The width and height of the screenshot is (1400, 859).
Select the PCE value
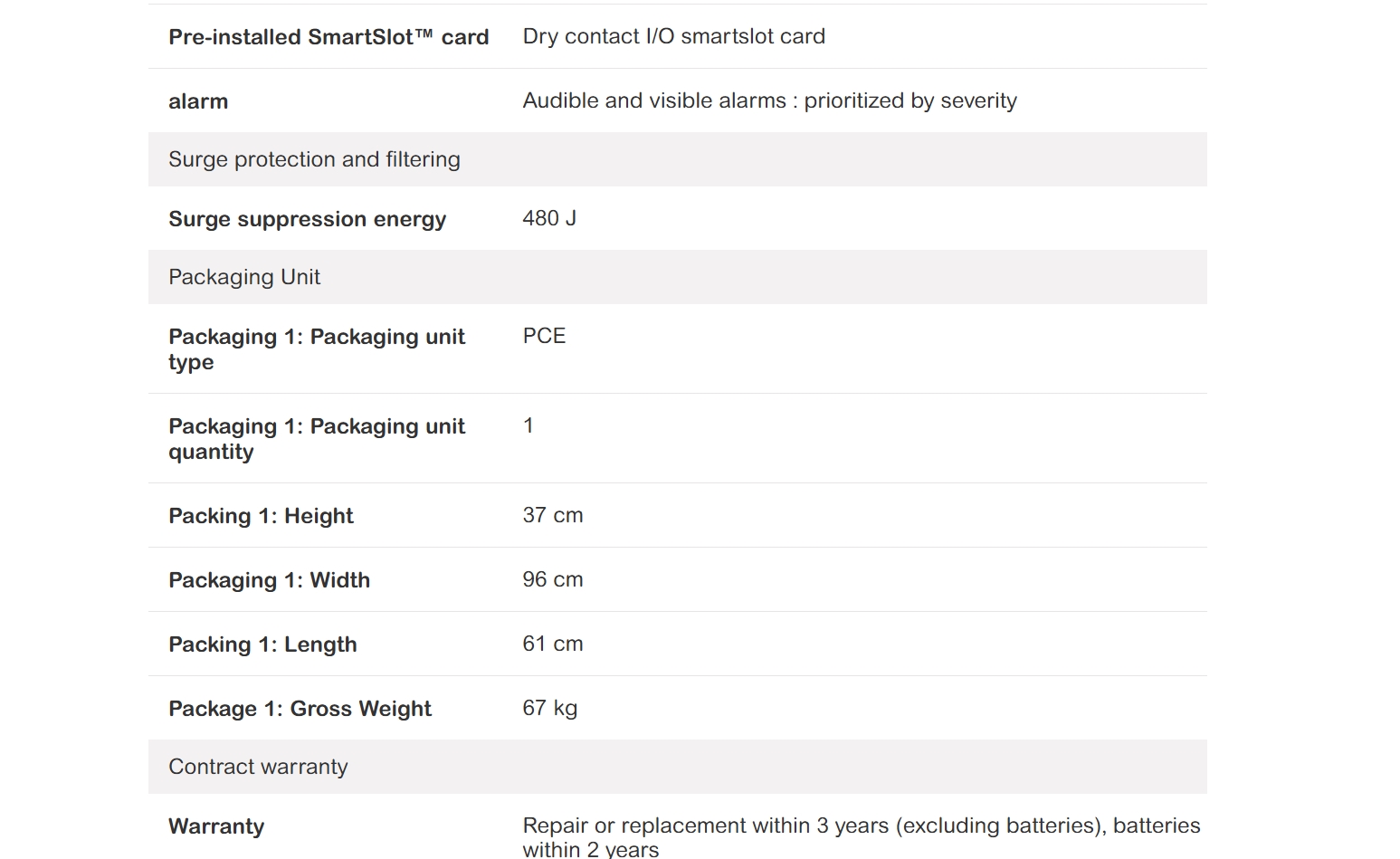coord(544,336)
